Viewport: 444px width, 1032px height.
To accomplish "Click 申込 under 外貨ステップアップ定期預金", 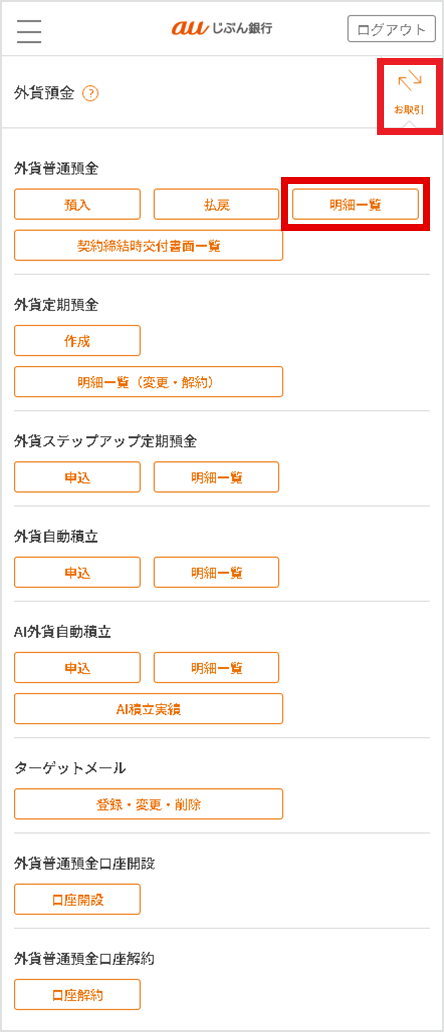I will click(x=78, y=477).
